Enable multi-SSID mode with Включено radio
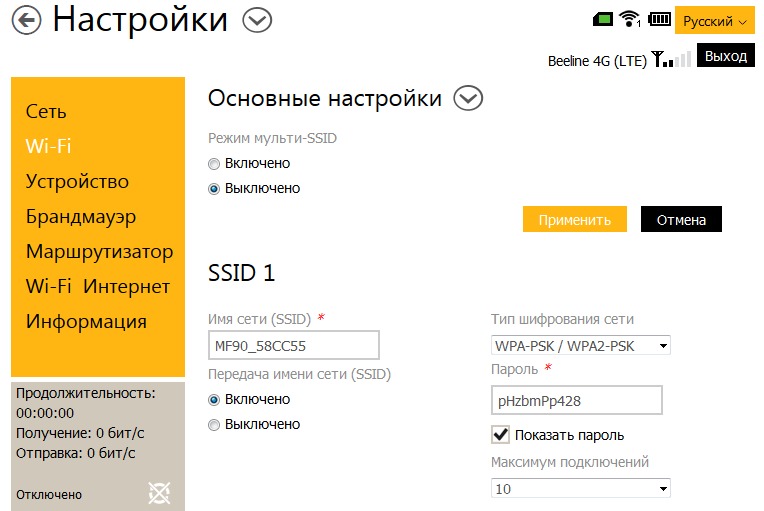 pyautogui.click(x=214, y=163)
